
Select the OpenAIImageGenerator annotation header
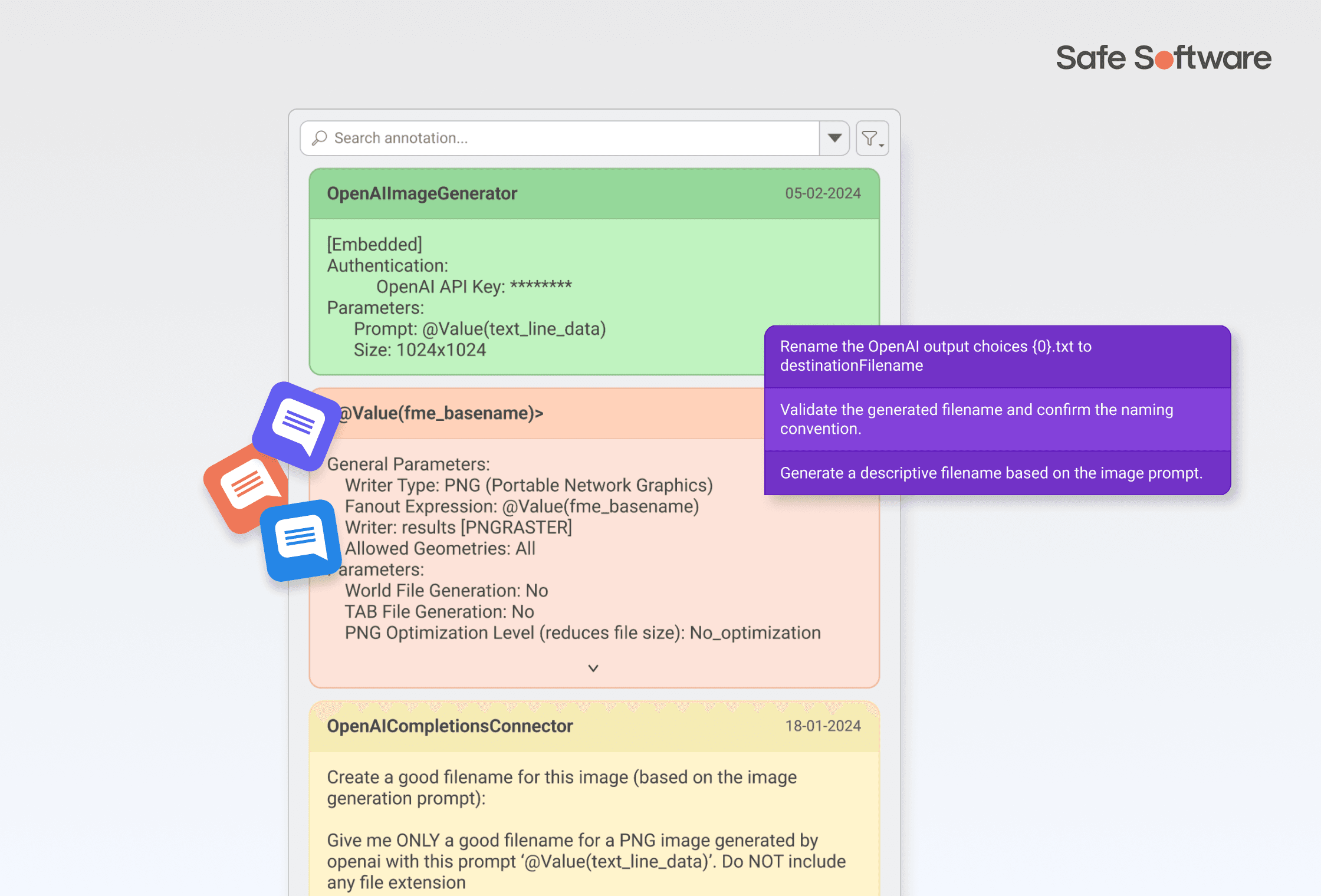click(x=422, y=194)
